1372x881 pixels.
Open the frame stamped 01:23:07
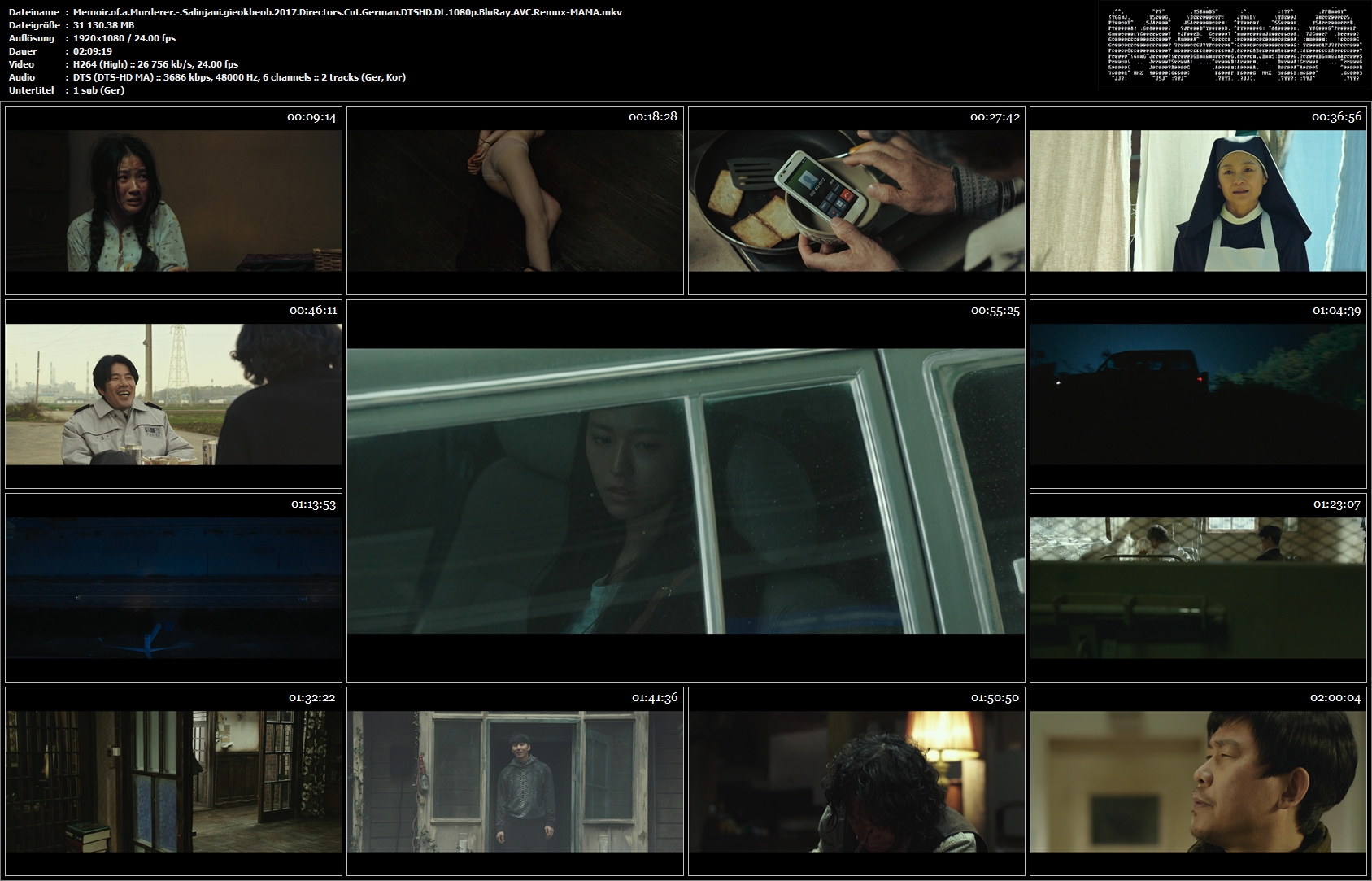[x=1198, y=587]
